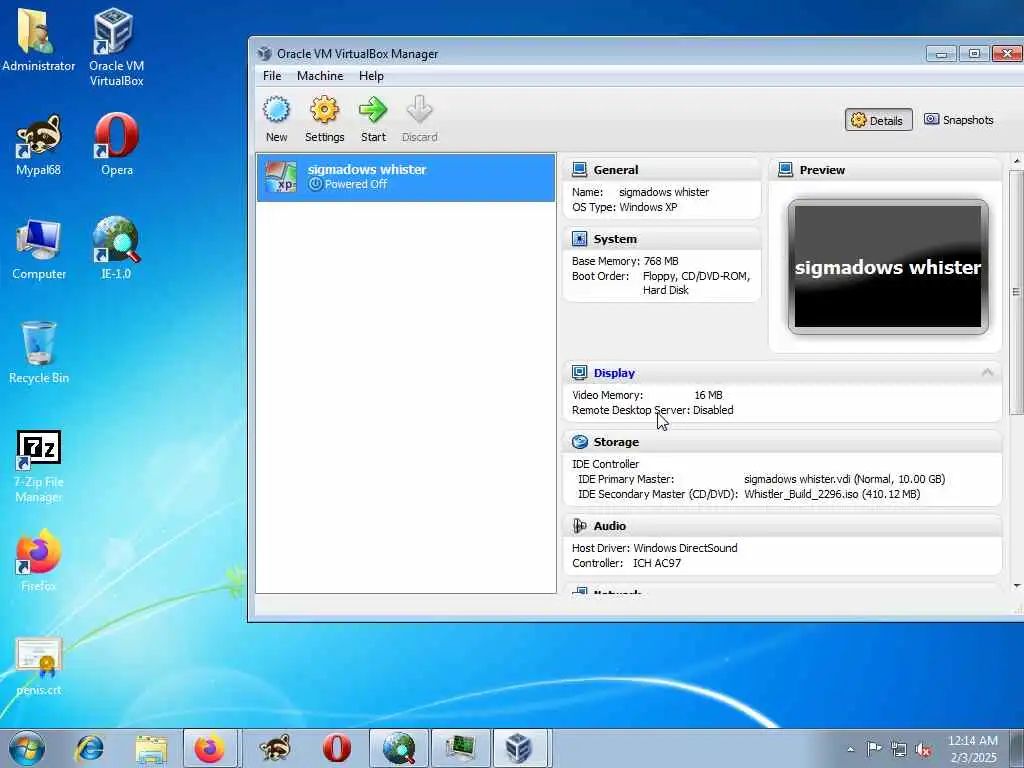Collapse the Display section chevron
The width and height of the screenshot is (1024, 768).
[x=987, y=372]
